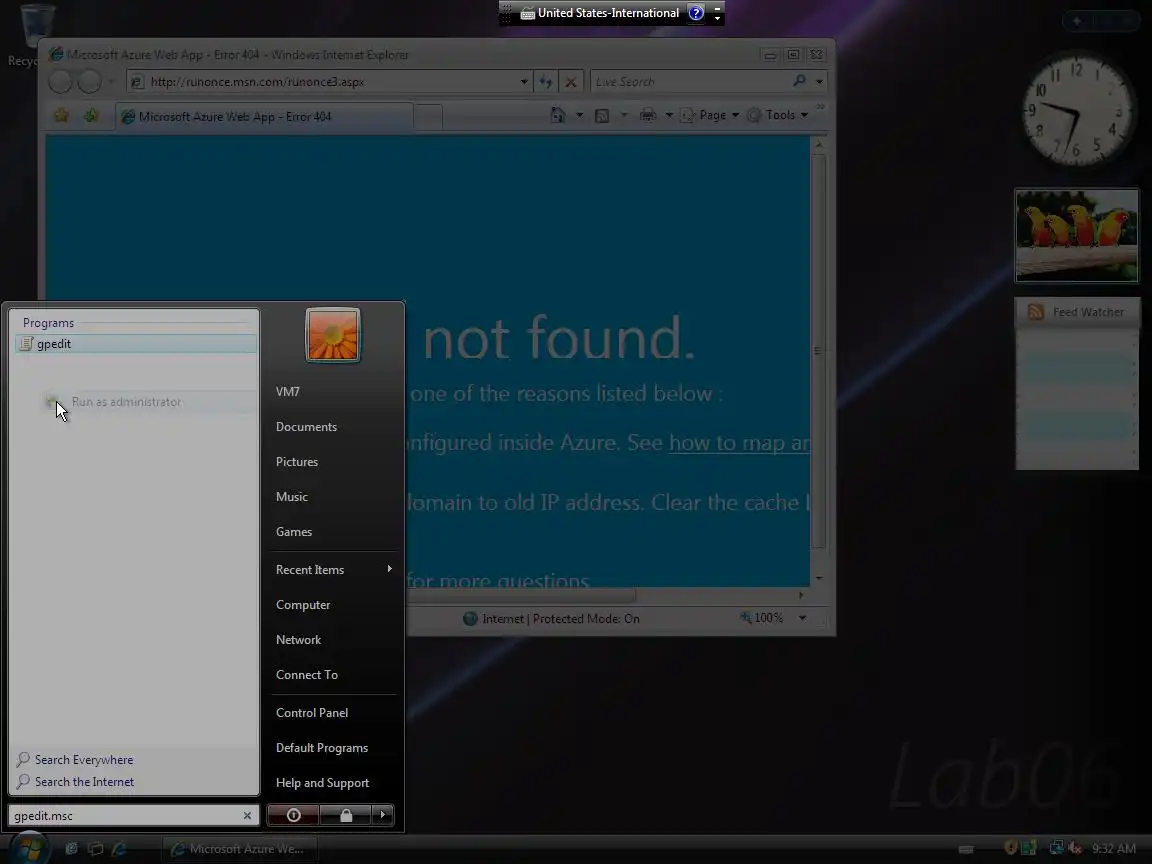Click the Add to Favorites icon
The height and width of the screenshot is (864, 1152).
tap(91, 115)
